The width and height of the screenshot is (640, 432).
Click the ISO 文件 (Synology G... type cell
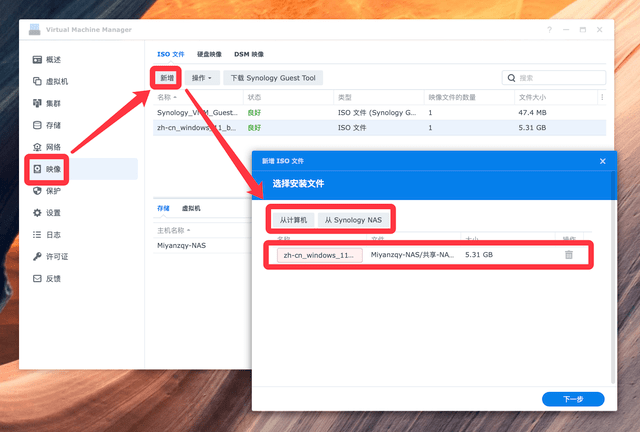pos(377,113)
